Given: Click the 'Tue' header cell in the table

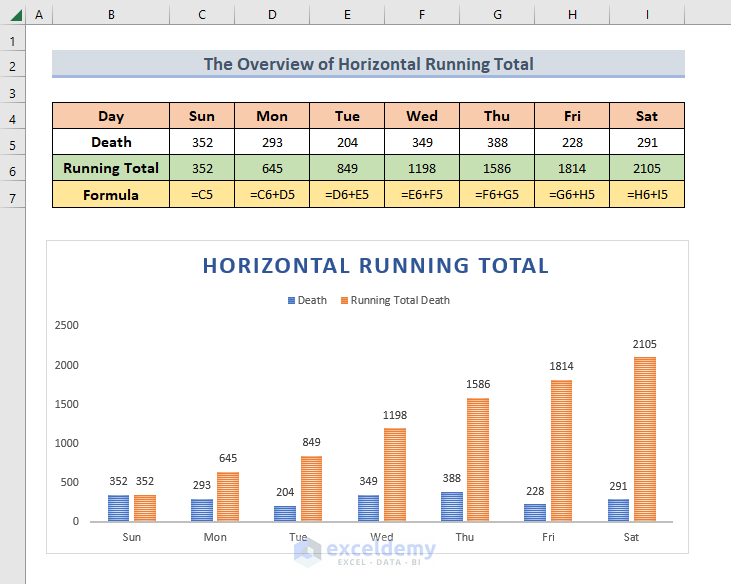Looking at the screenshot, I should pos(347,116).
